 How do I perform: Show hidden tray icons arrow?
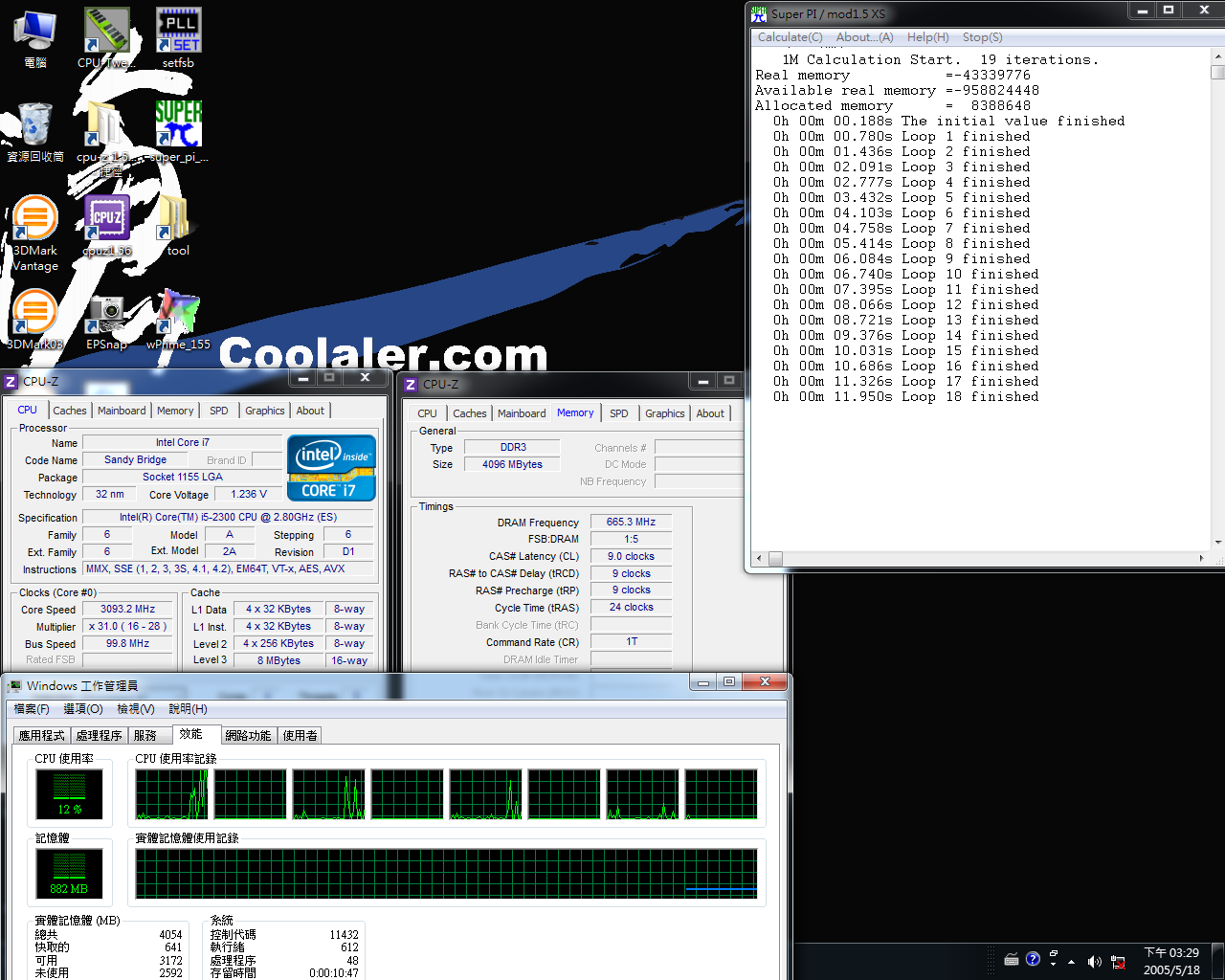pos(1071,962)
